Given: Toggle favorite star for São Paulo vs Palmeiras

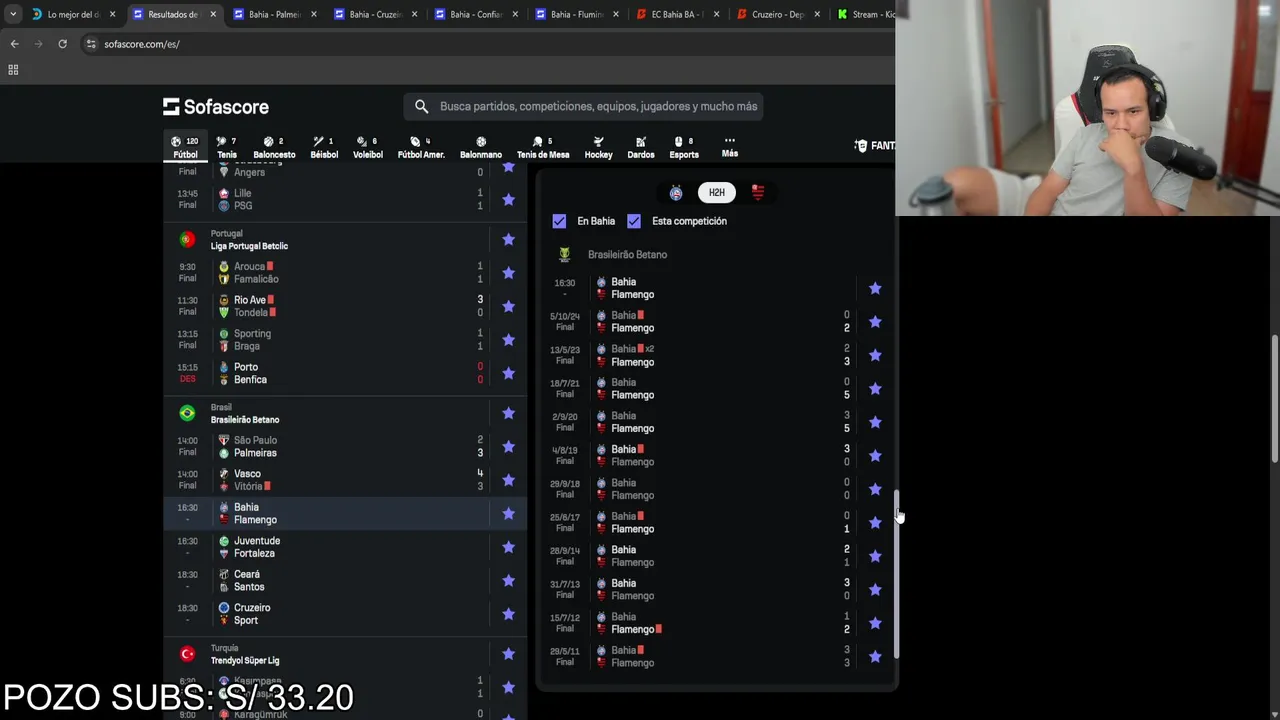Looking at the screenshot, I should [x=508, y=446].
